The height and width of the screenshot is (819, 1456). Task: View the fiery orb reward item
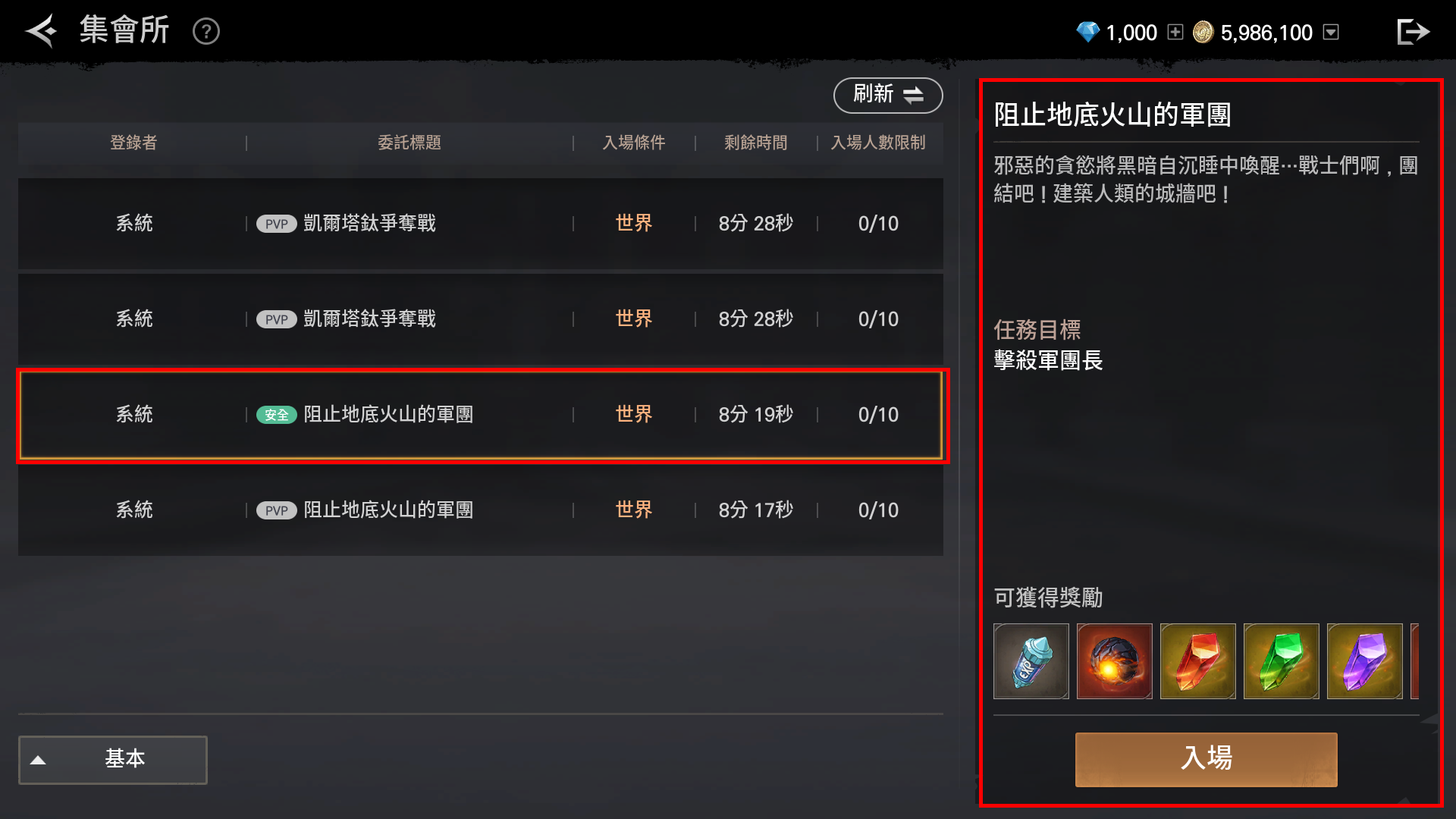(x=1115, y=661)
